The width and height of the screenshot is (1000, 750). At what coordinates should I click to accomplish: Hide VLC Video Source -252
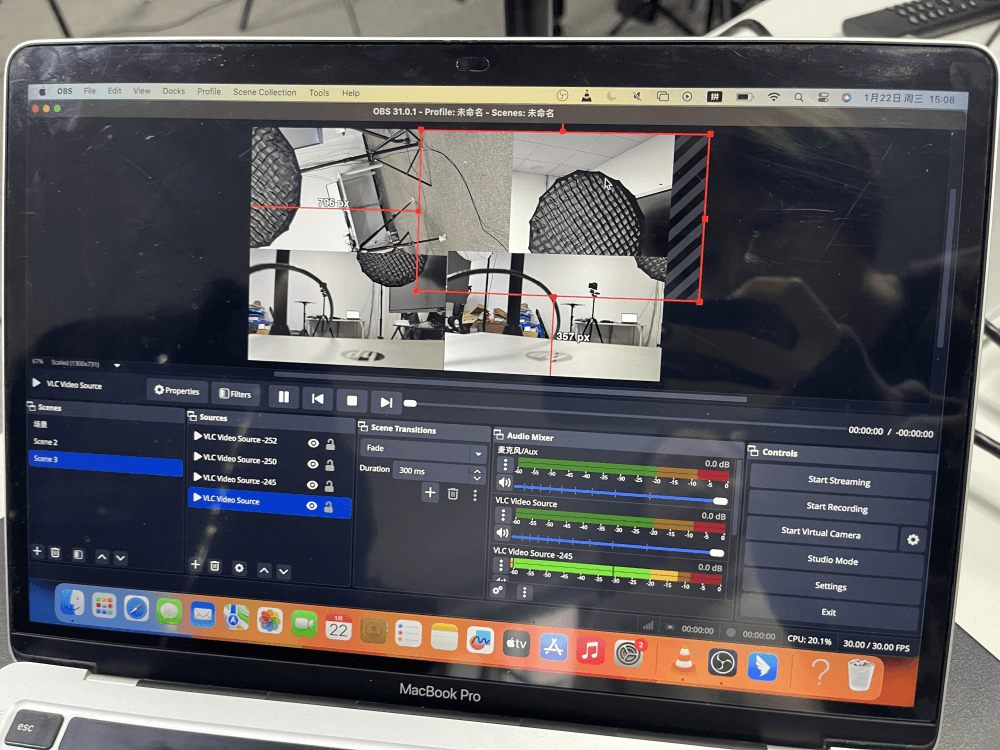313,443
